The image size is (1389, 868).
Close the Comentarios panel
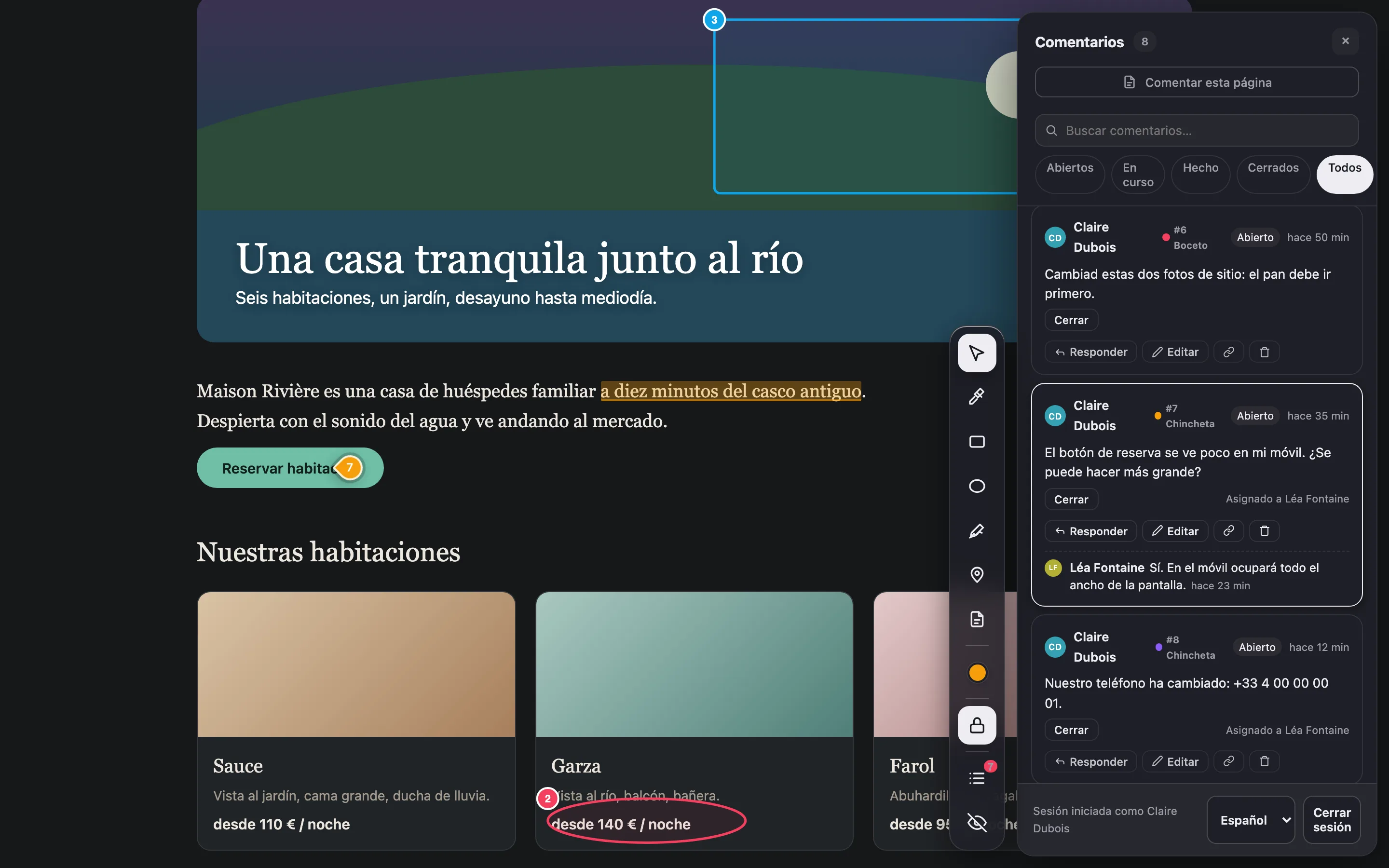(1346, 41)
